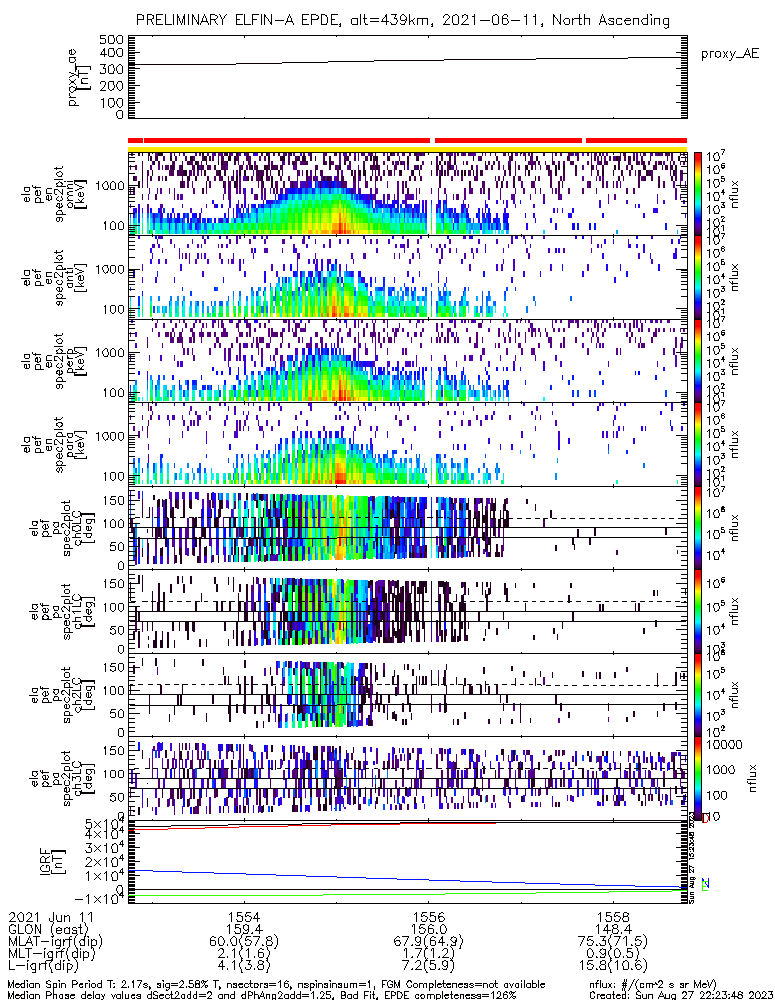This screenshot has width=775, height=1000.
Task: Click the omni panel nflux colorbar
Action: point(697,193)
